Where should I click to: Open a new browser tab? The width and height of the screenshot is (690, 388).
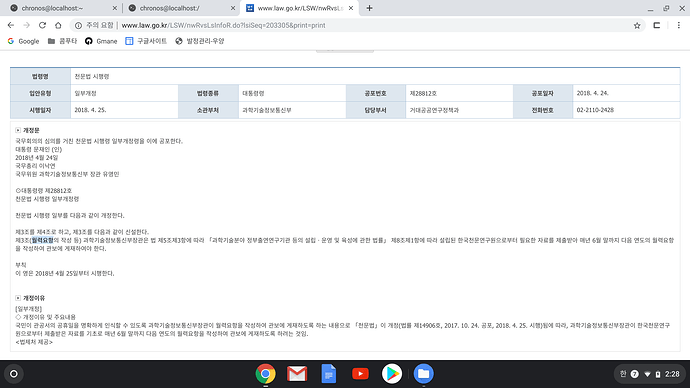tap(369, 8)
